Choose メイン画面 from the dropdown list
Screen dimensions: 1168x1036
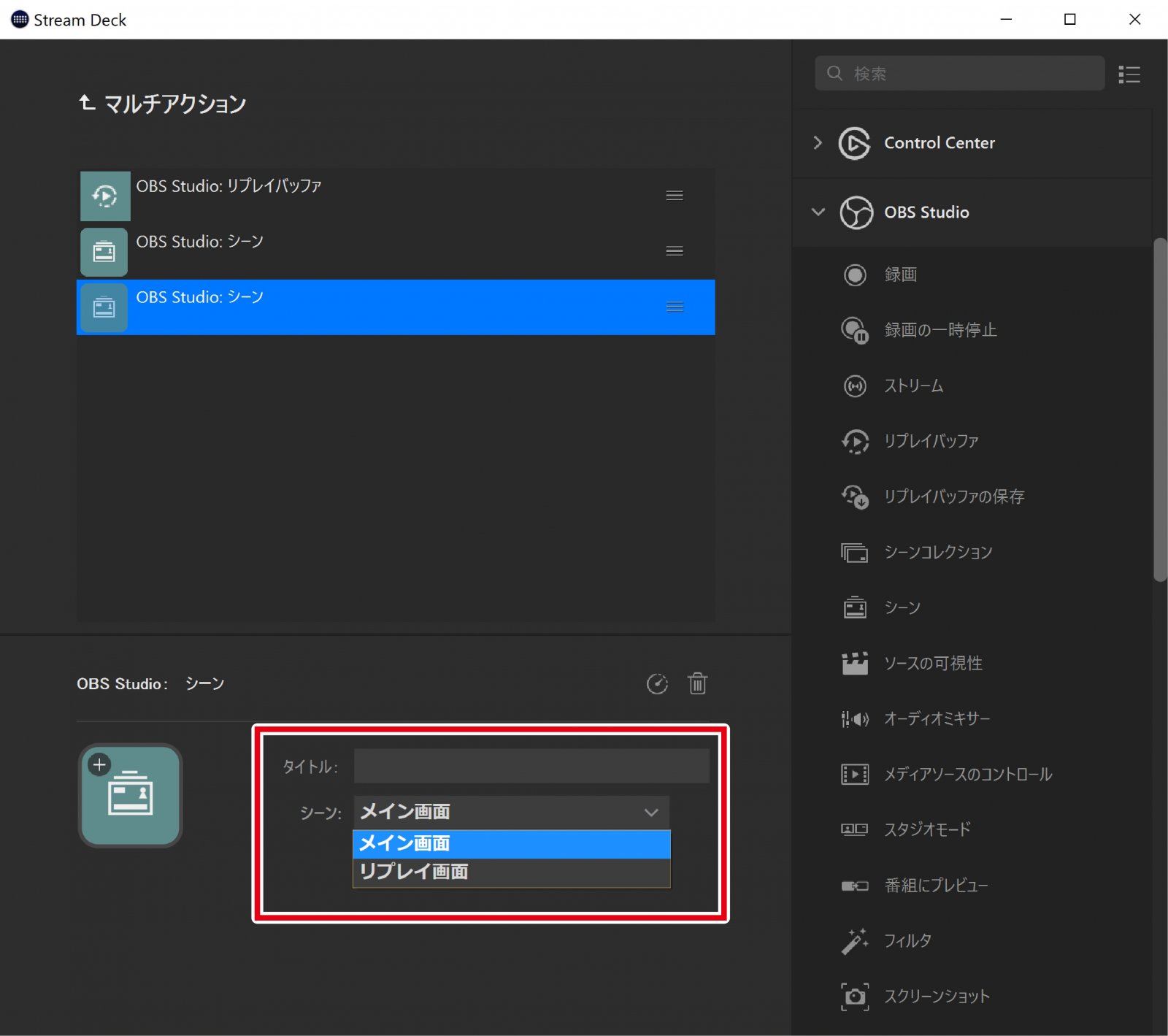pos(512,844)
